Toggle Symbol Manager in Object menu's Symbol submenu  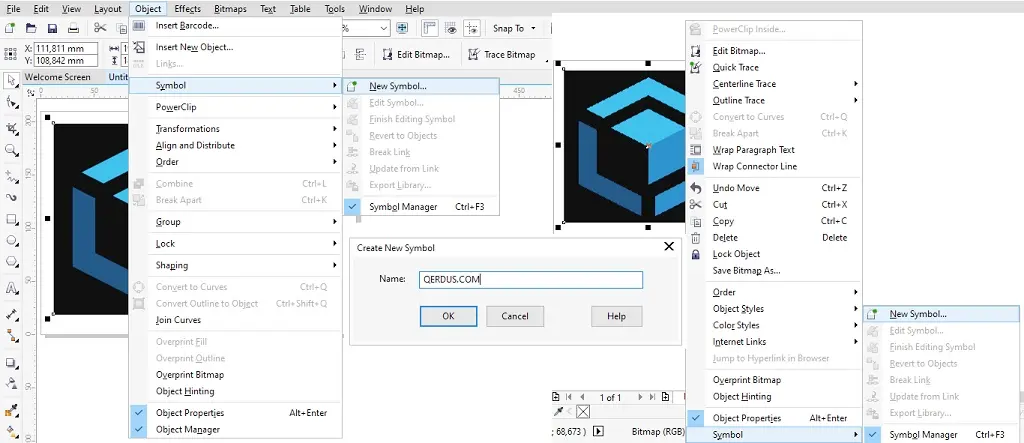420,206
